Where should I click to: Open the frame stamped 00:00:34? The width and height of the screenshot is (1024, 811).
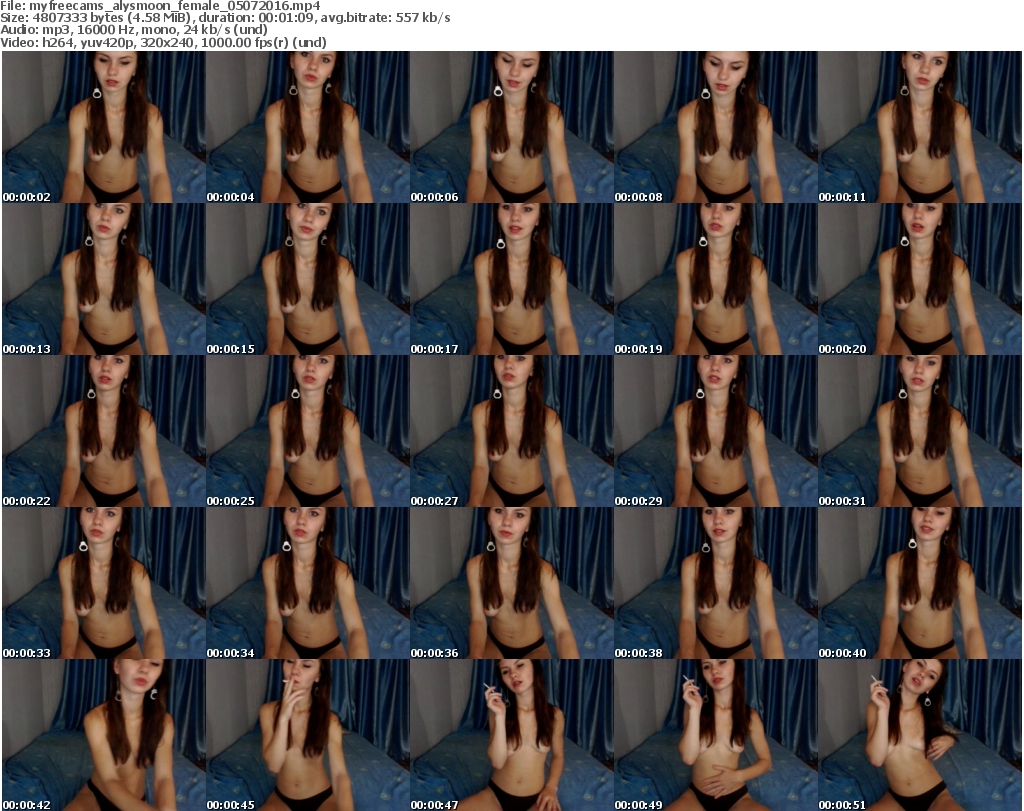(x=308, y=584)
